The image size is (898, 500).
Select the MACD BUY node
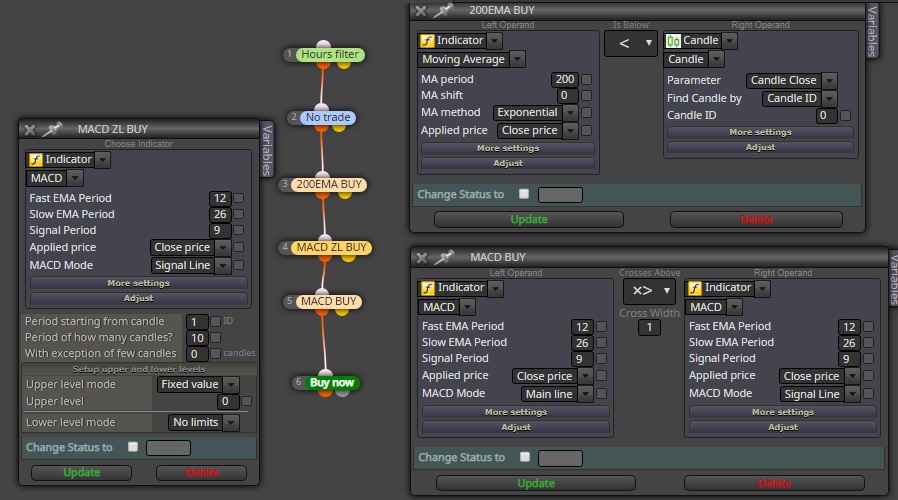[x=329, y=301]
